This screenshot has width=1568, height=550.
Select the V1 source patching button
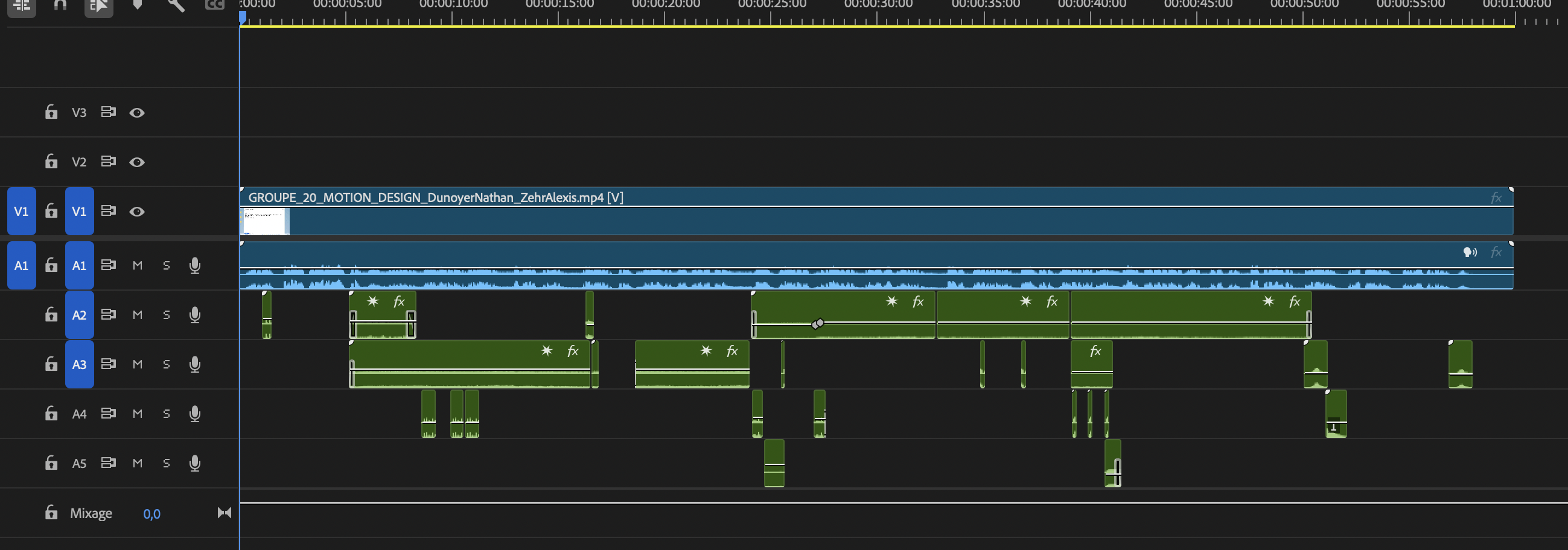pos(21,211)
